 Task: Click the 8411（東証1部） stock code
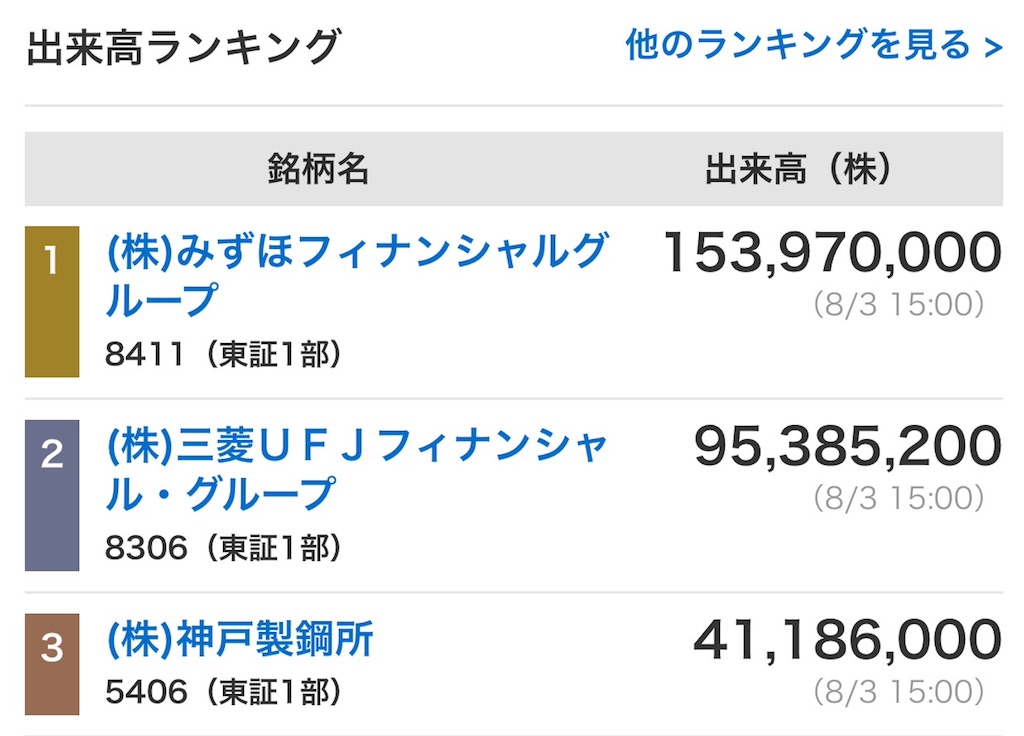(223, 355)
